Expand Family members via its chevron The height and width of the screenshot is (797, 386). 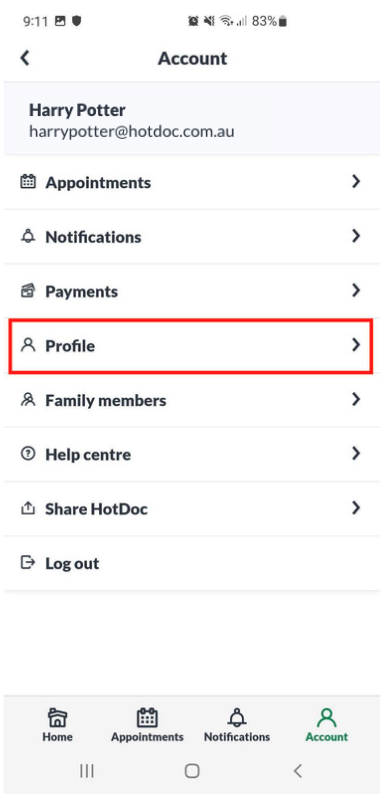point(356,400)
